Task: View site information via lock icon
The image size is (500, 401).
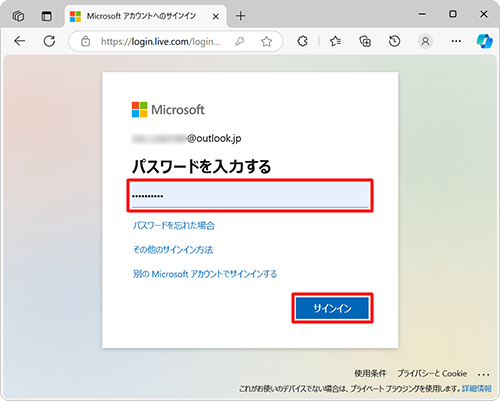Action: pos(86,41)
